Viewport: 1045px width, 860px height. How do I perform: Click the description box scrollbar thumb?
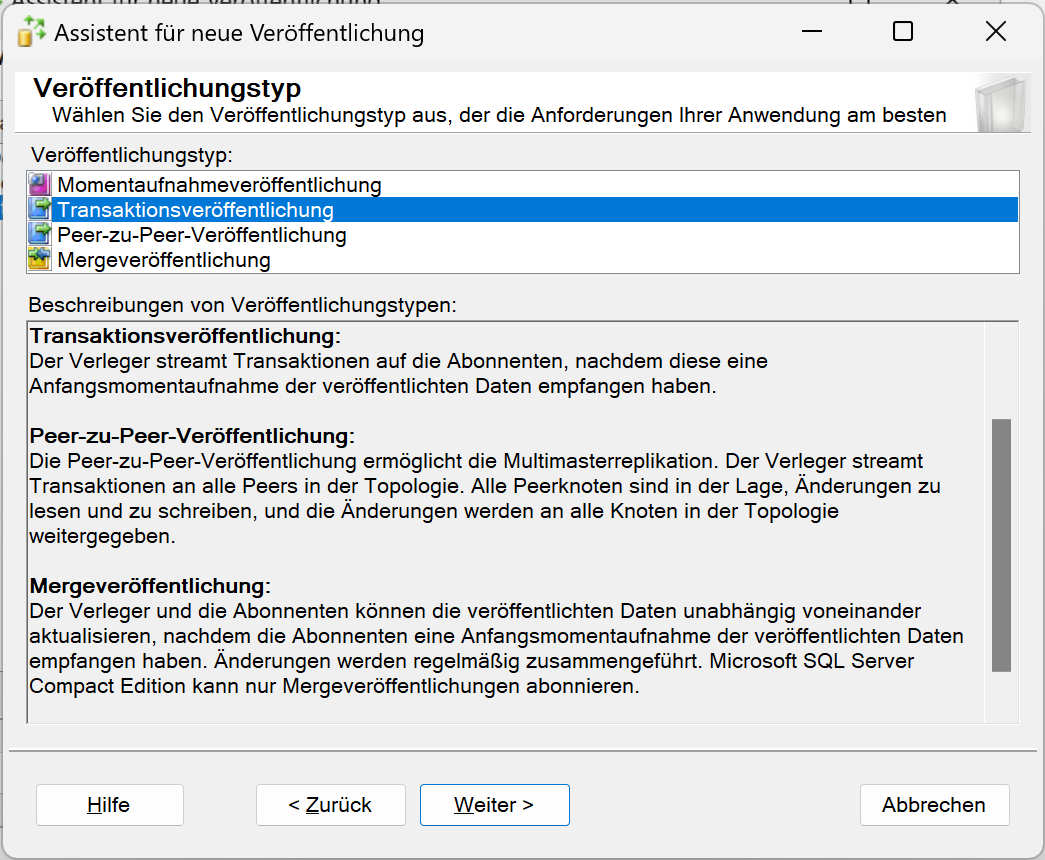coord(1001,545)
